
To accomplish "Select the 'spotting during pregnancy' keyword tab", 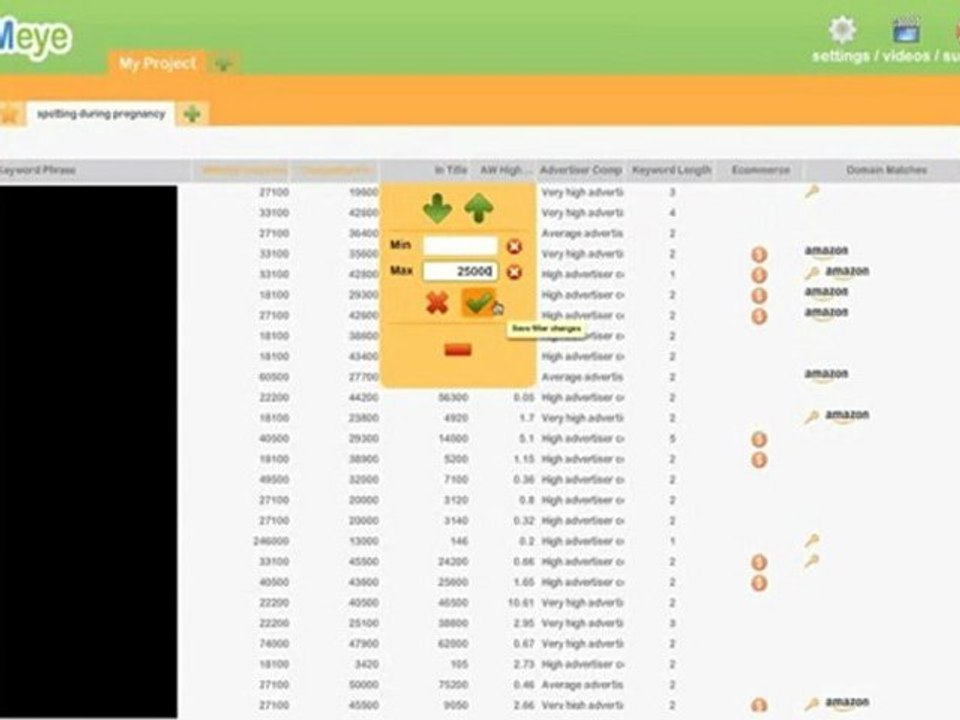I will [101, 114].
